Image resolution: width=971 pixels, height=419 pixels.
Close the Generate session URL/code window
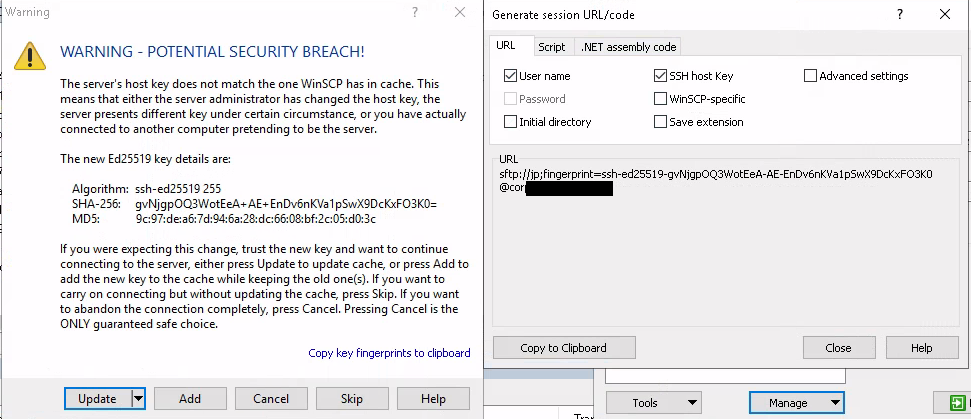tap(944, 14)
